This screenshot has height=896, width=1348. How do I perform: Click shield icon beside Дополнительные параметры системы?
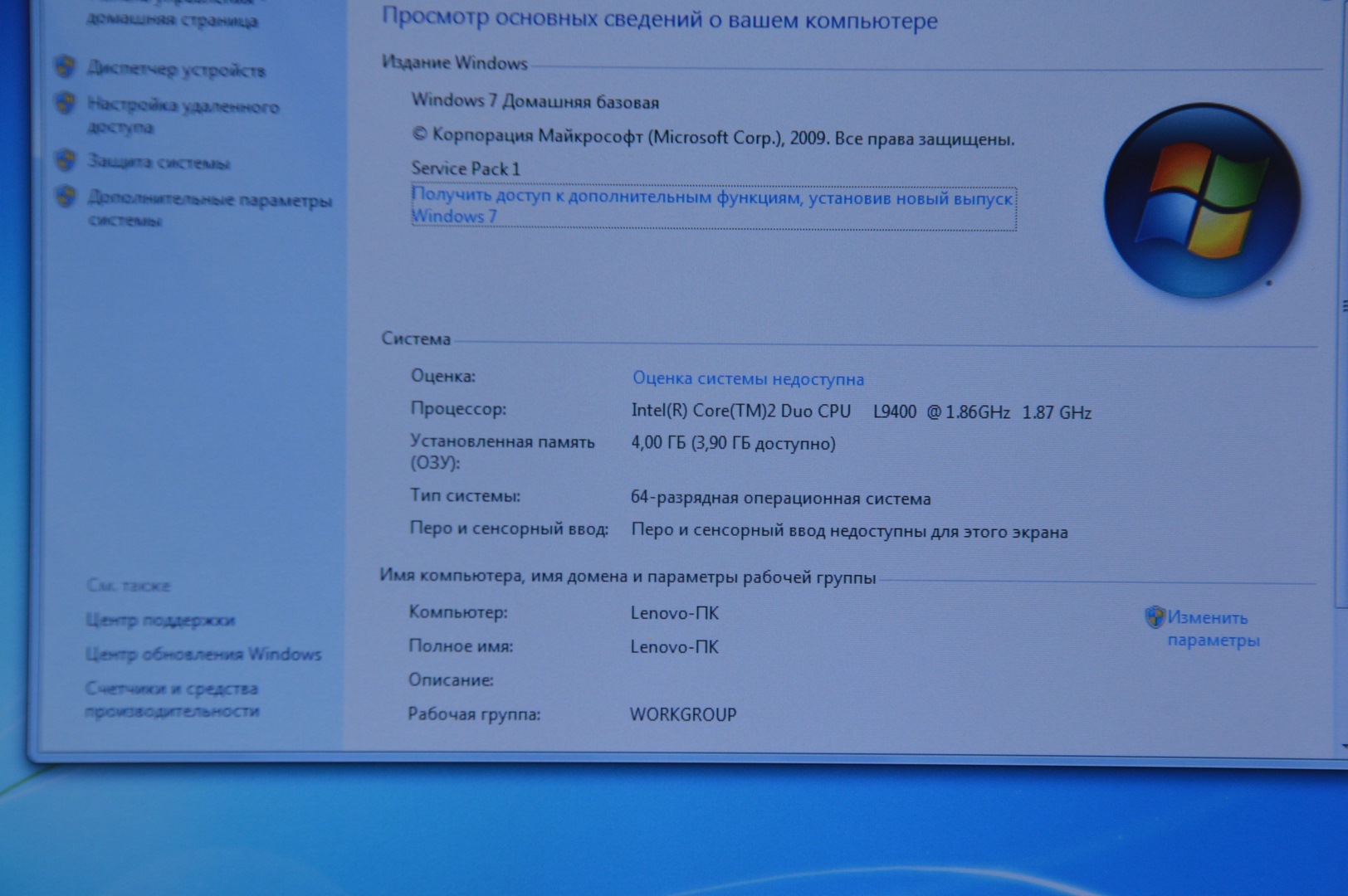tap(65, 197)
